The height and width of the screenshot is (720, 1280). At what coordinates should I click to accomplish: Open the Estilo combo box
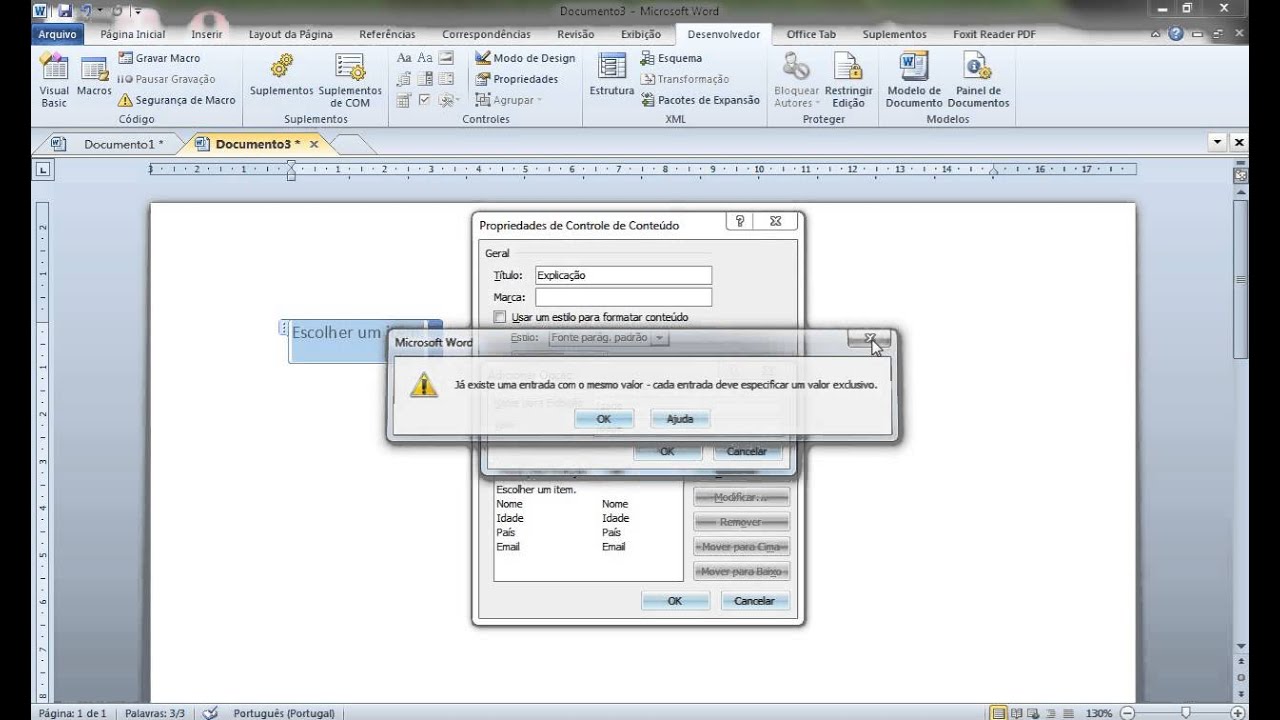(x=609, y=338)
